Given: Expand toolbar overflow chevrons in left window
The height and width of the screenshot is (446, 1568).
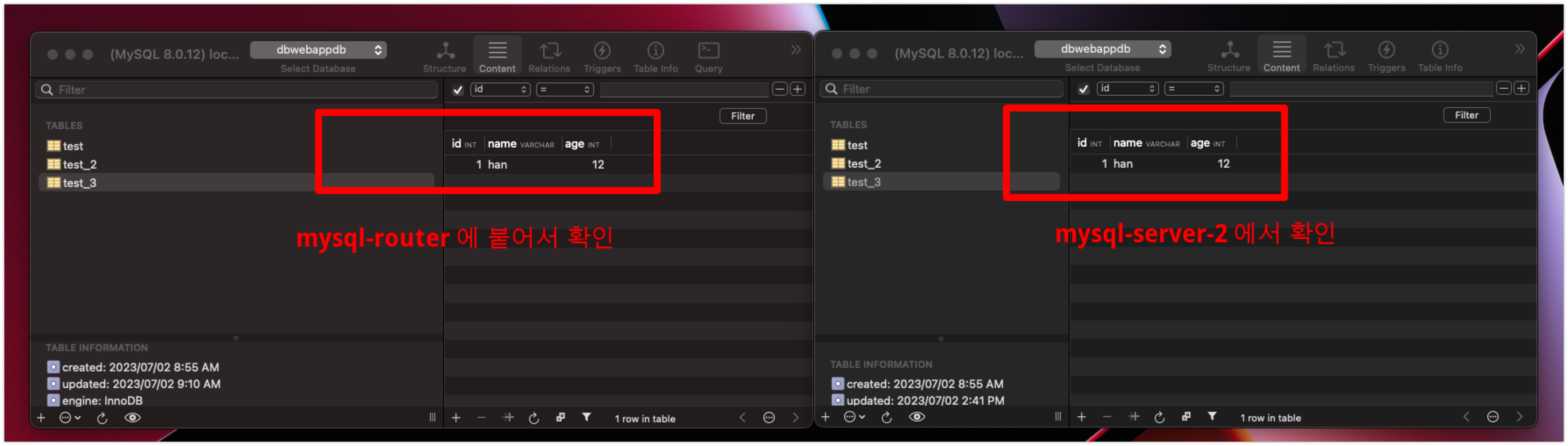Looking at the screenshot, I should pyautogui.click(x=795, y=50).
